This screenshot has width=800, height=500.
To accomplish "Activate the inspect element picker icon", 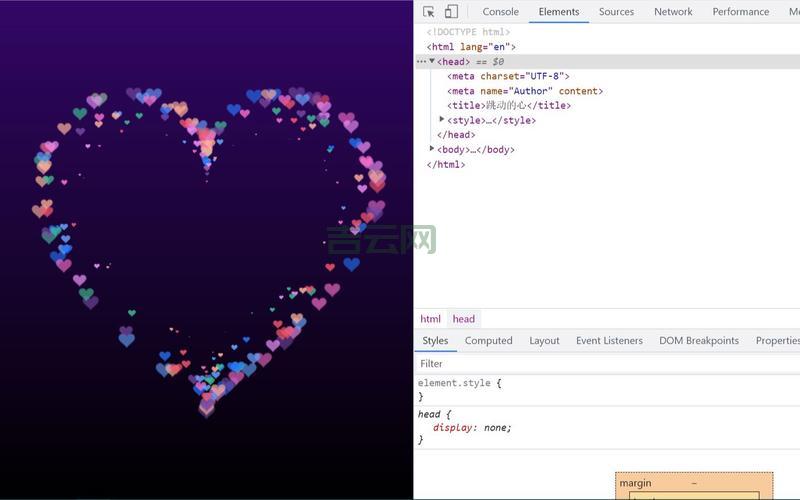I will pyautogui.click(x=429, y=12).
